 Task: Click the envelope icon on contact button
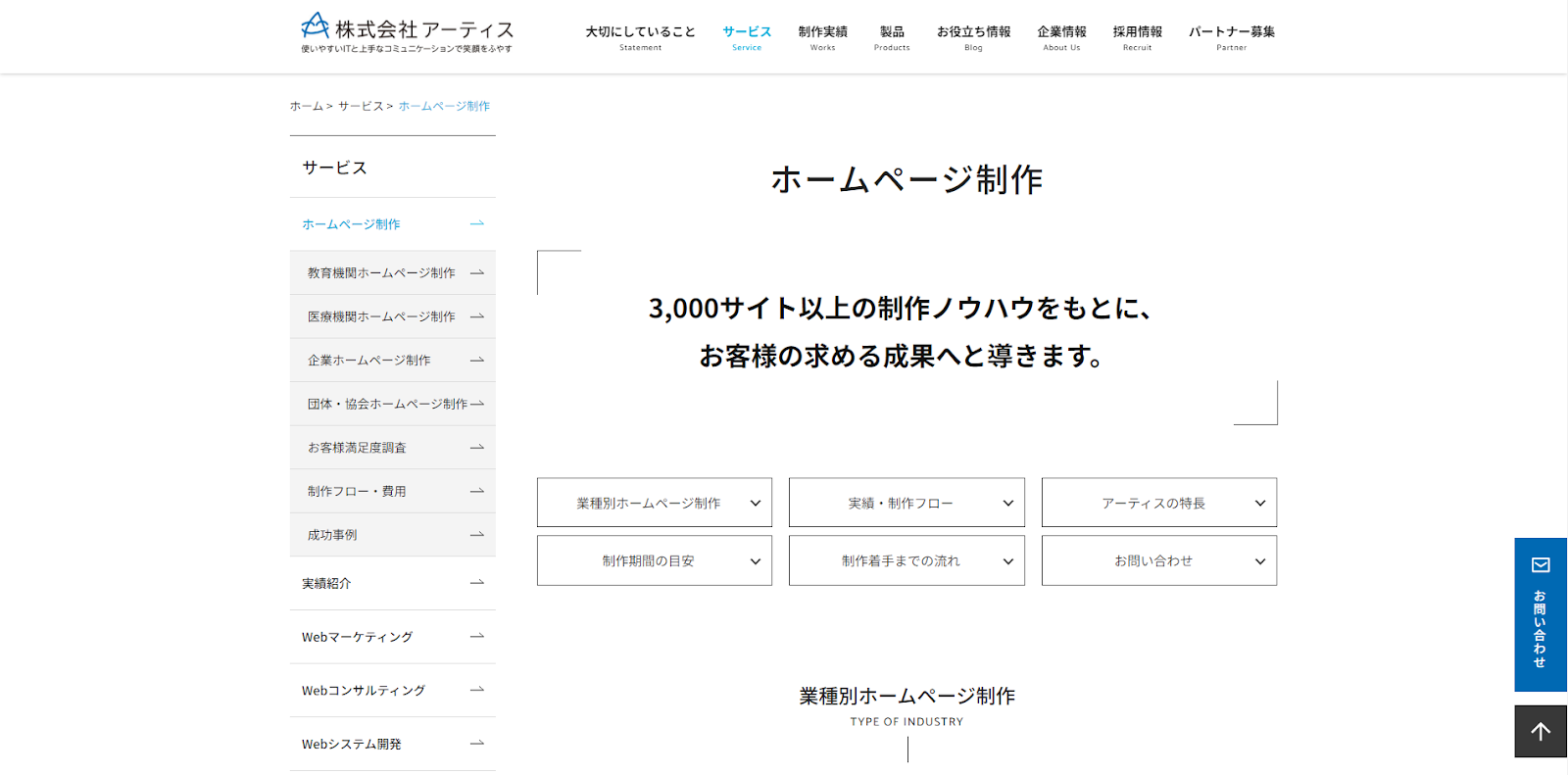[1541, 565]
